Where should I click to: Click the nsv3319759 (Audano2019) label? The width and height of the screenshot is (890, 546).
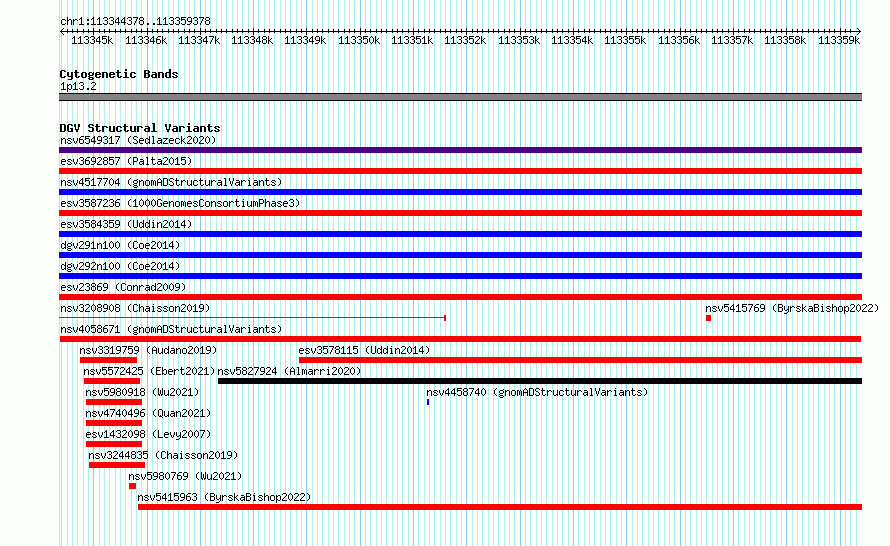pyautogui.click(x=148, y=350)
